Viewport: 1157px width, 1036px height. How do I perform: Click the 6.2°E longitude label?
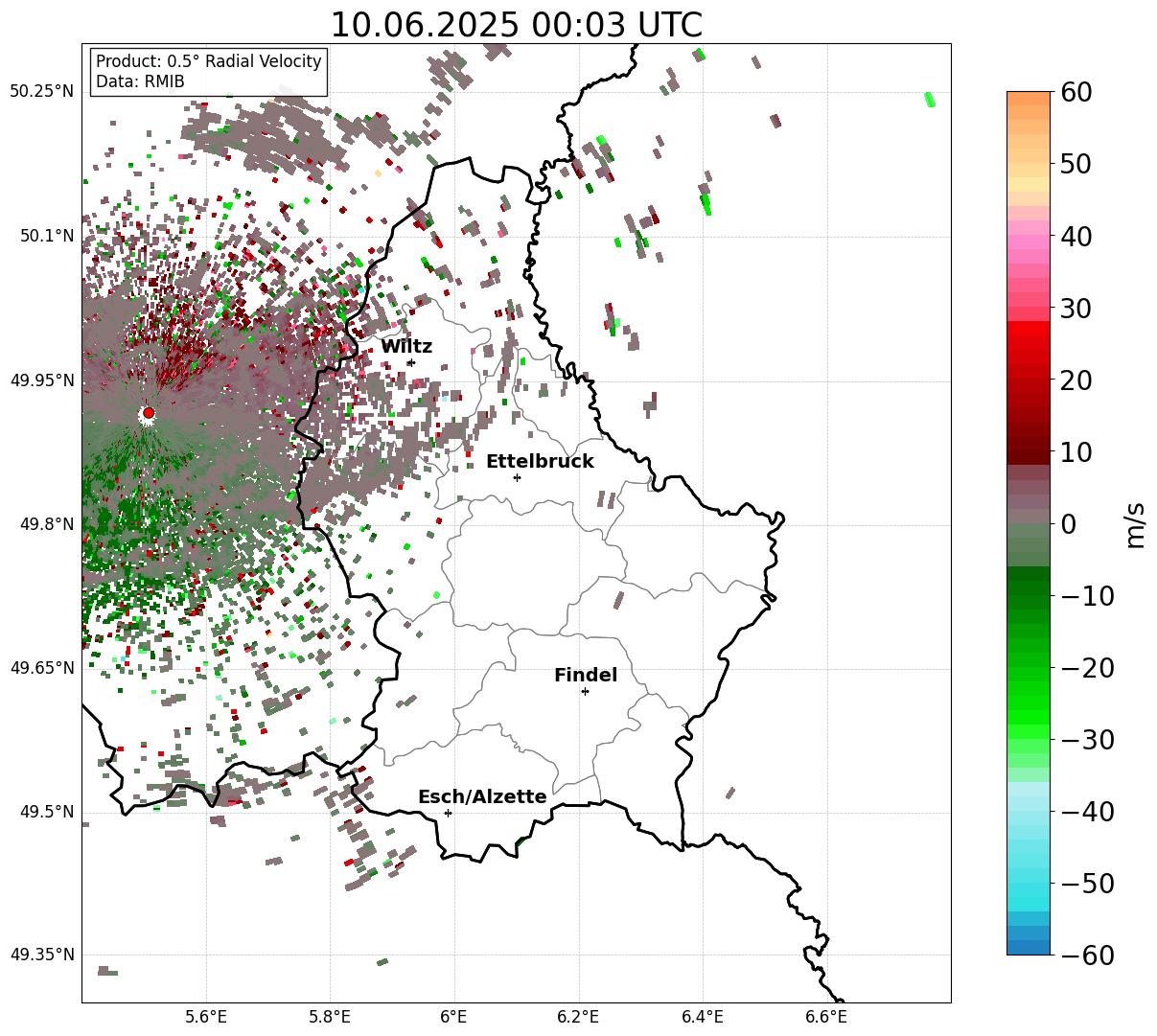pyautogui.click(x=579, y=1018)
